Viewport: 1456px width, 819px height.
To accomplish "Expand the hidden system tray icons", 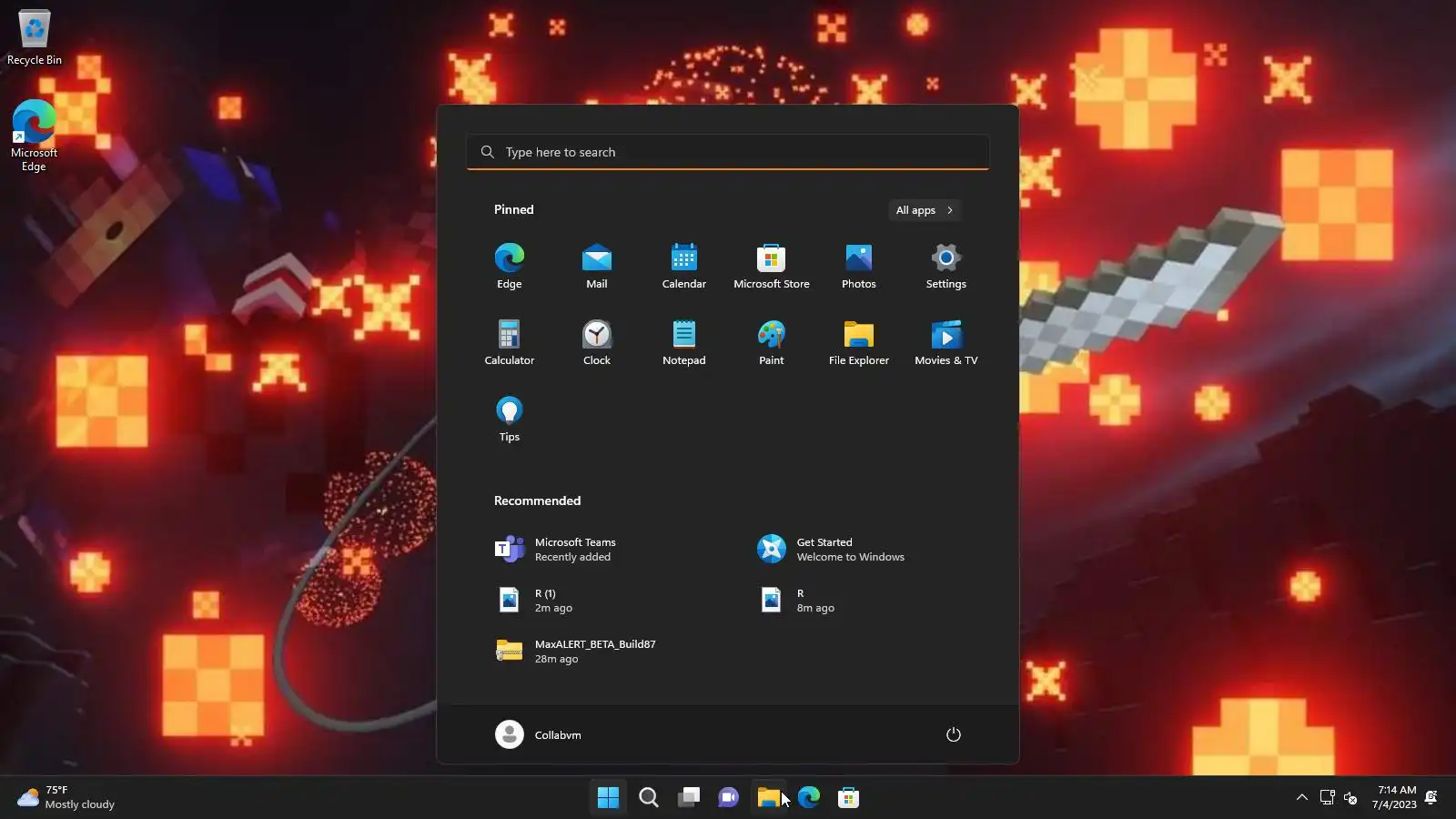I will (x=1302, y=798).
